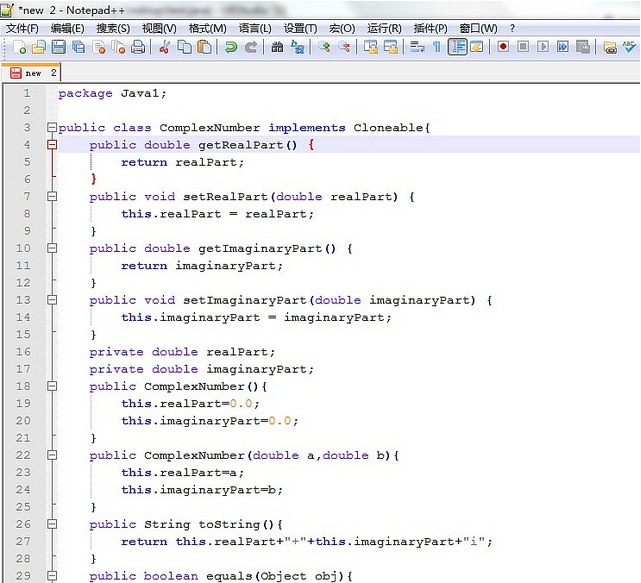The height and width of the screenshot is (583, 641).
Task: Collapse the ComplexNumber class fold on line 3
Action: 52,128
